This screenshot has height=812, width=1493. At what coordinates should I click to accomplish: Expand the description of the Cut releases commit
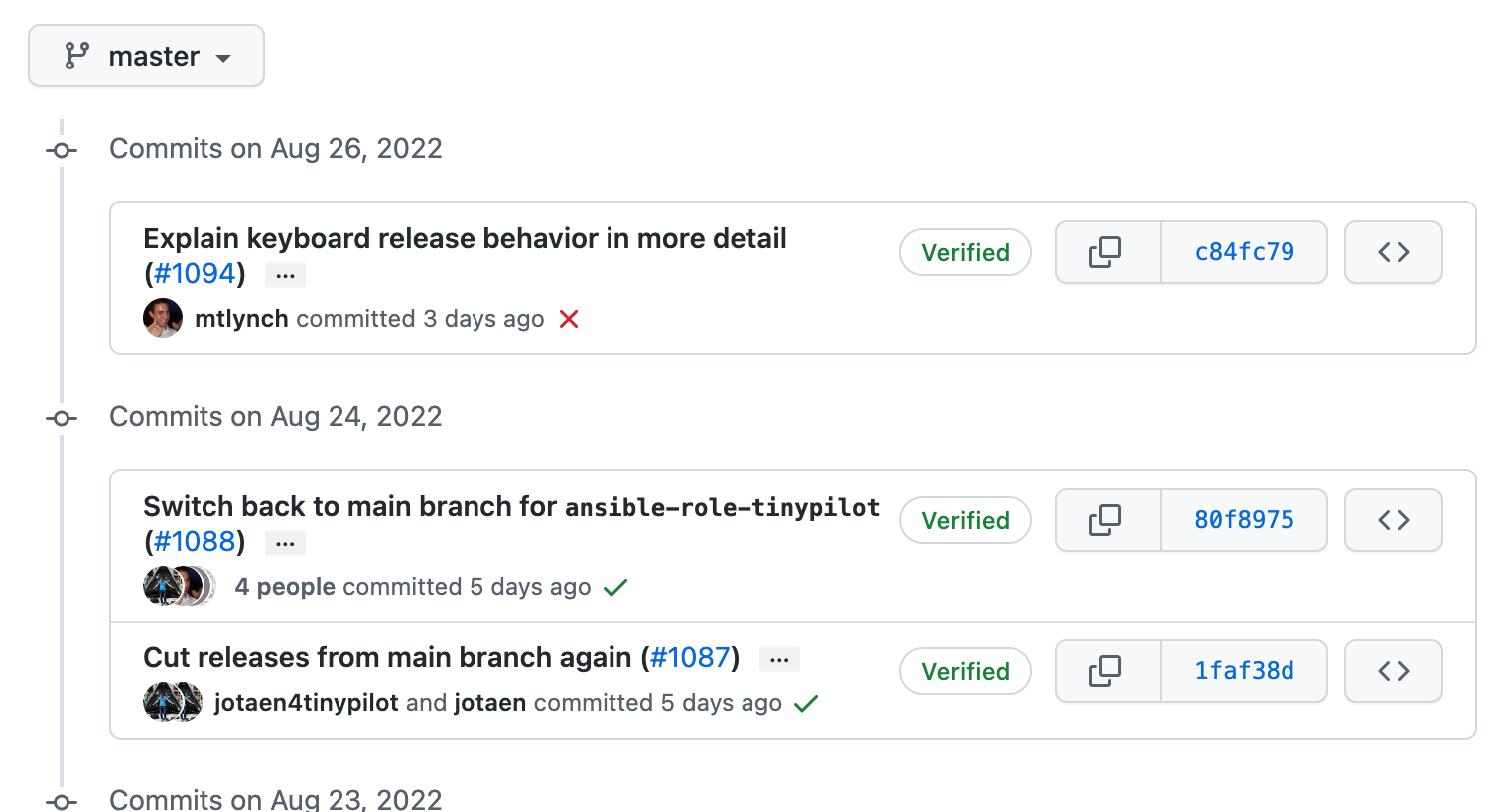coord(778,658)
